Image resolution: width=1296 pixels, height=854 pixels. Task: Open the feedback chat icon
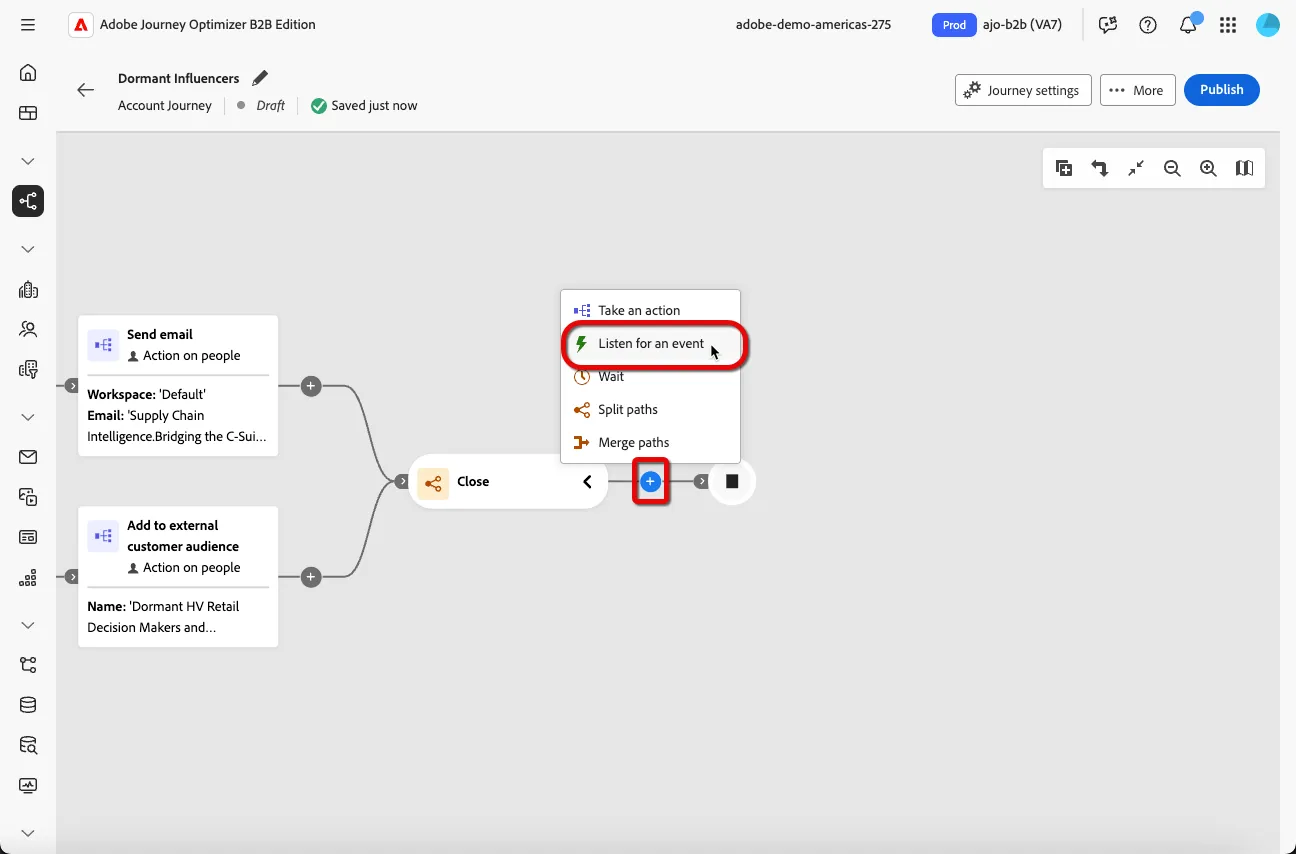1108,25
